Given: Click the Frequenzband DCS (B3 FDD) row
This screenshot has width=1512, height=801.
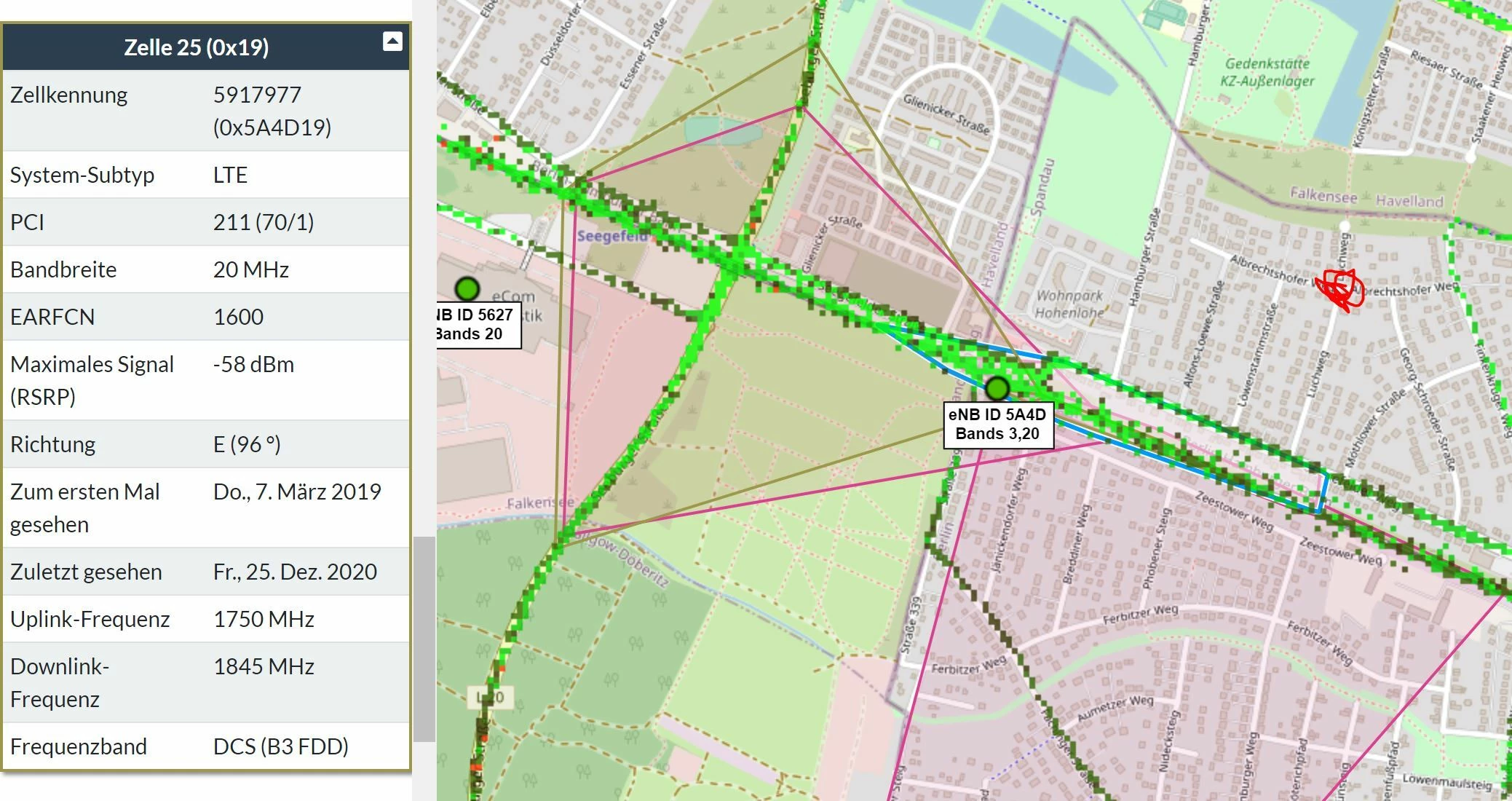Looking at the screenshot, I should tap(206, 746).
